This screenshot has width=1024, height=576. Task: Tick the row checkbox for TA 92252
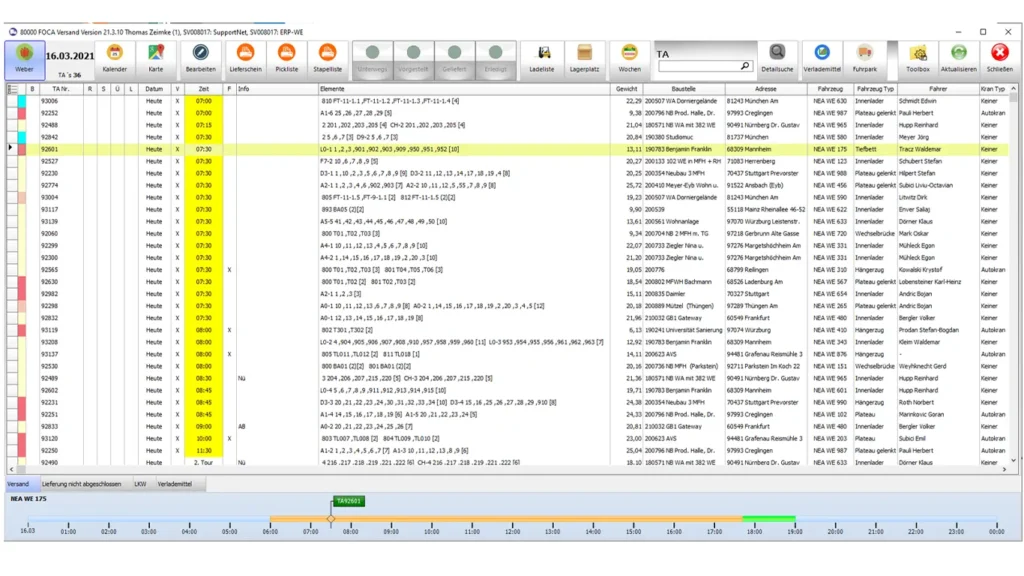(x=32, y=113)
